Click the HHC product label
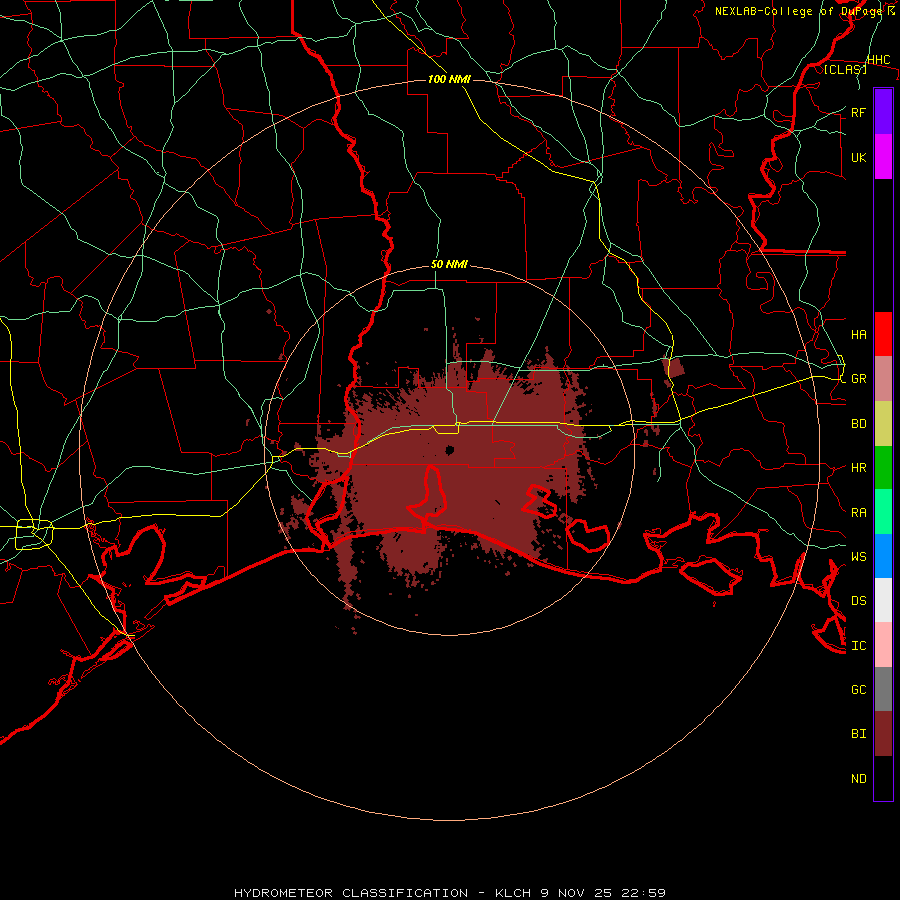Image resolution: width=900 pixels, height=900 pixels. [878, 60]
